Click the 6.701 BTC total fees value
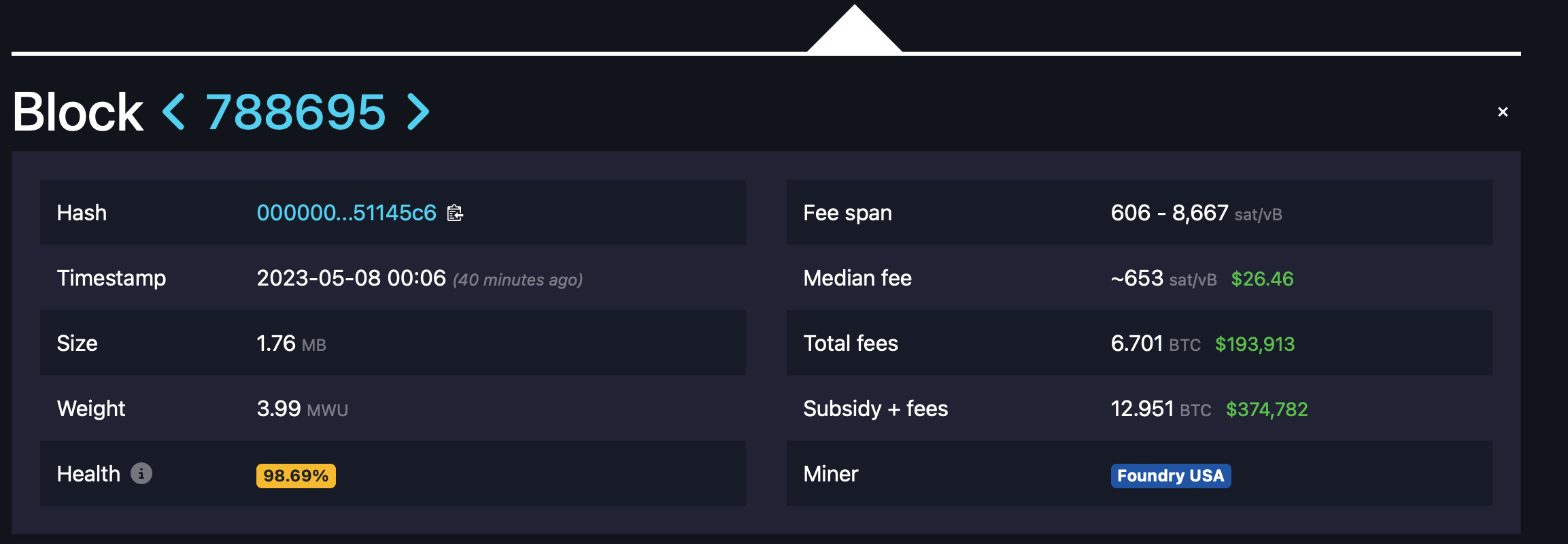 pos(1155,343)
